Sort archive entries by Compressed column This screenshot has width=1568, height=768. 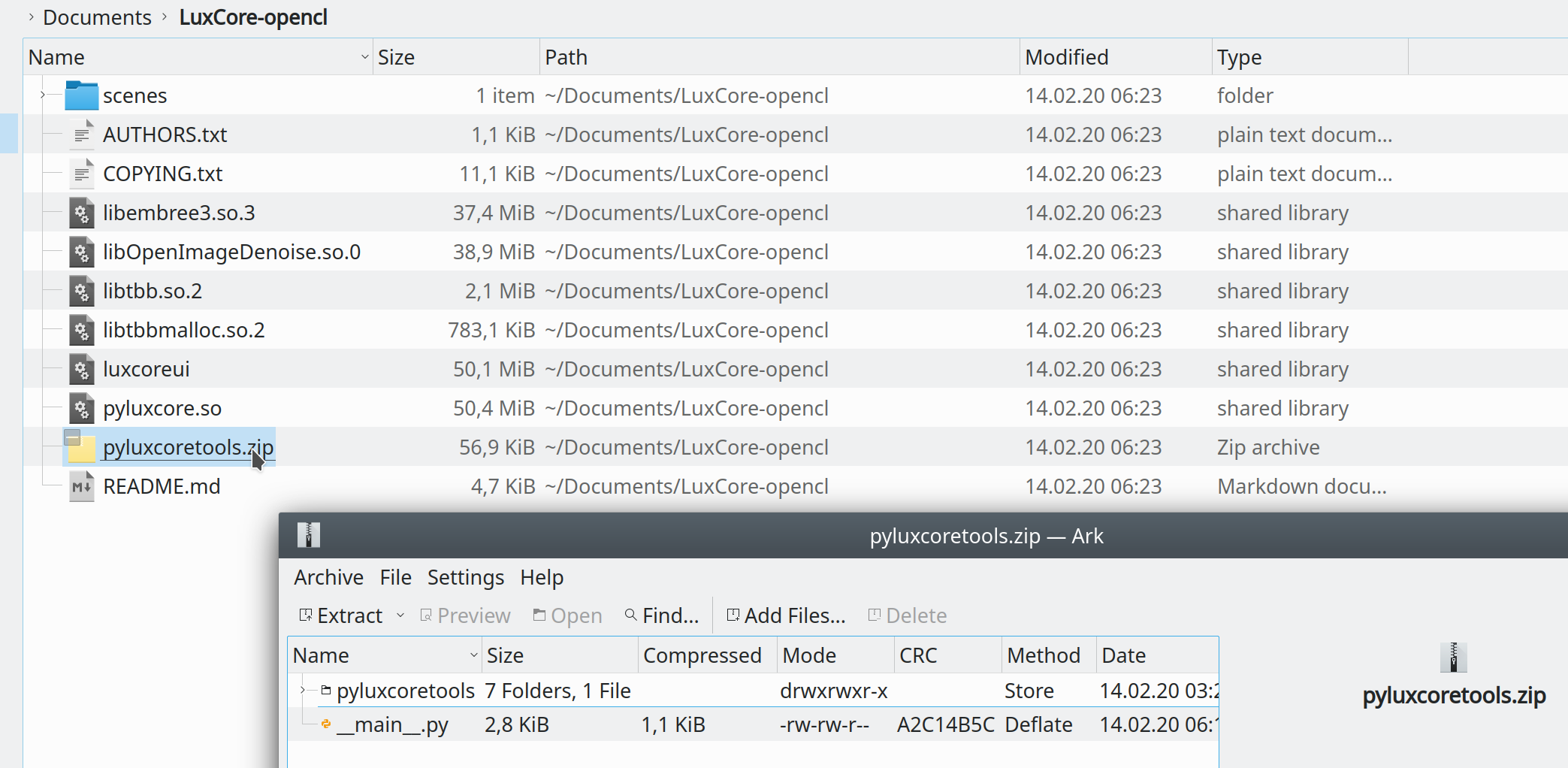(x=702, y=655)
